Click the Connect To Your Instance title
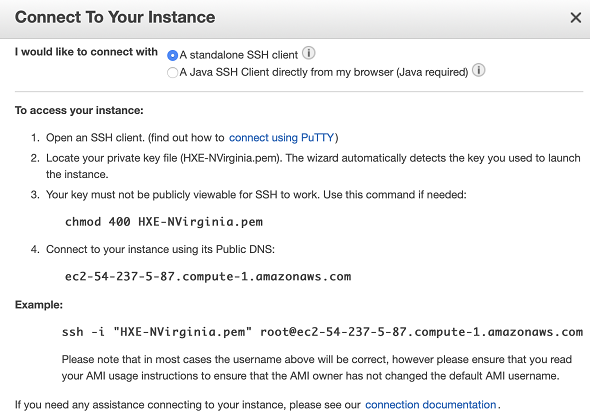Screen dimensions: 590x417 115,17
